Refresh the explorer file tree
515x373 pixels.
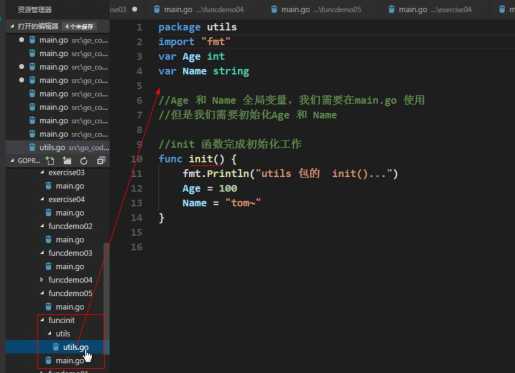point(84,161)
